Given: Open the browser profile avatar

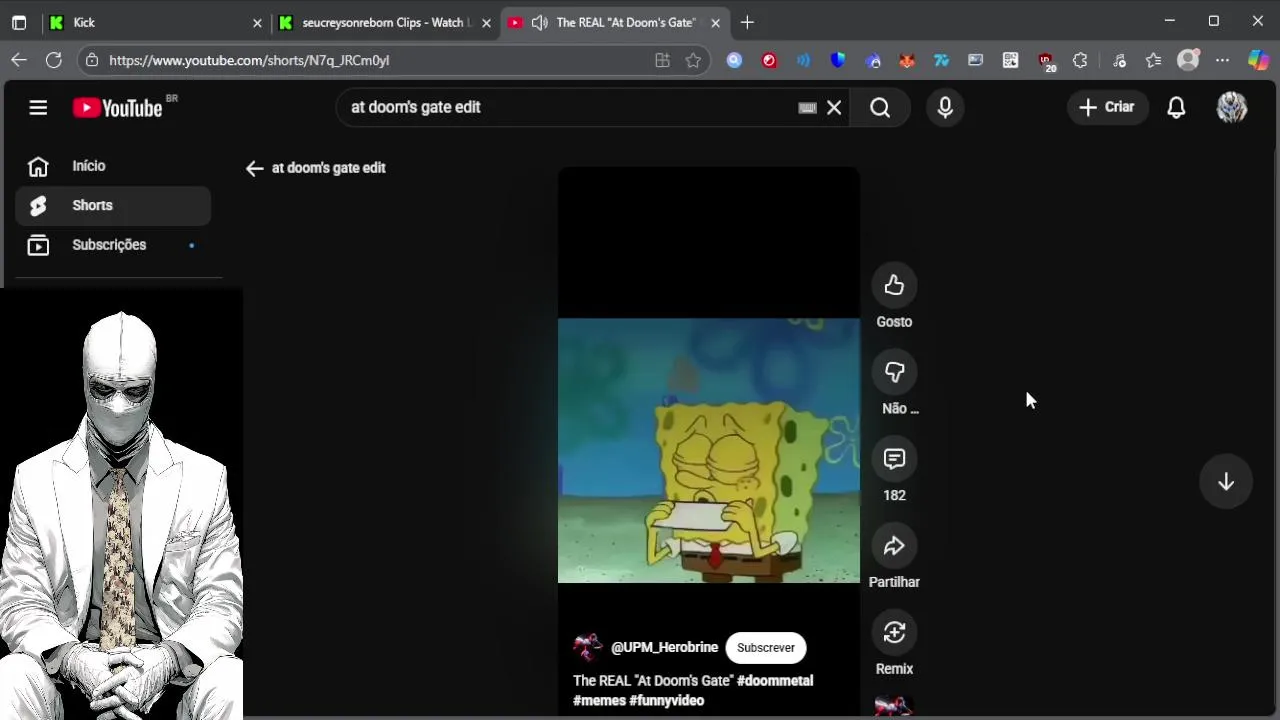Looking at the screenshot, I should coord(1188,60).
